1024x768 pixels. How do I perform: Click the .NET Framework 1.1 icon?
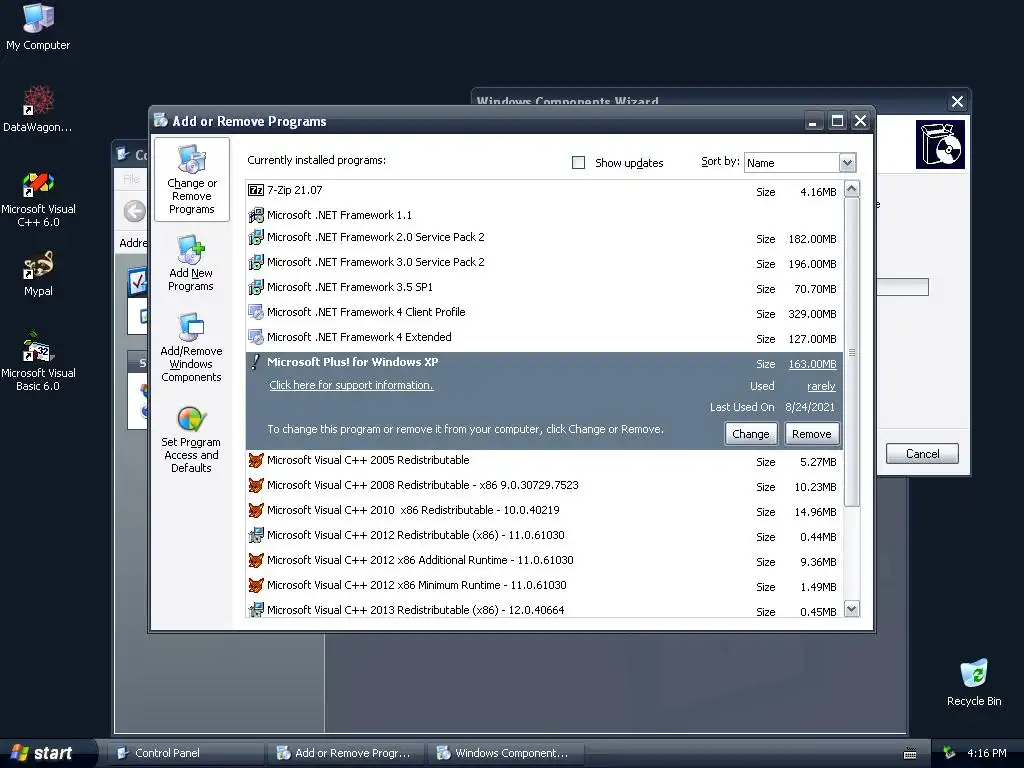coord(256,215)
